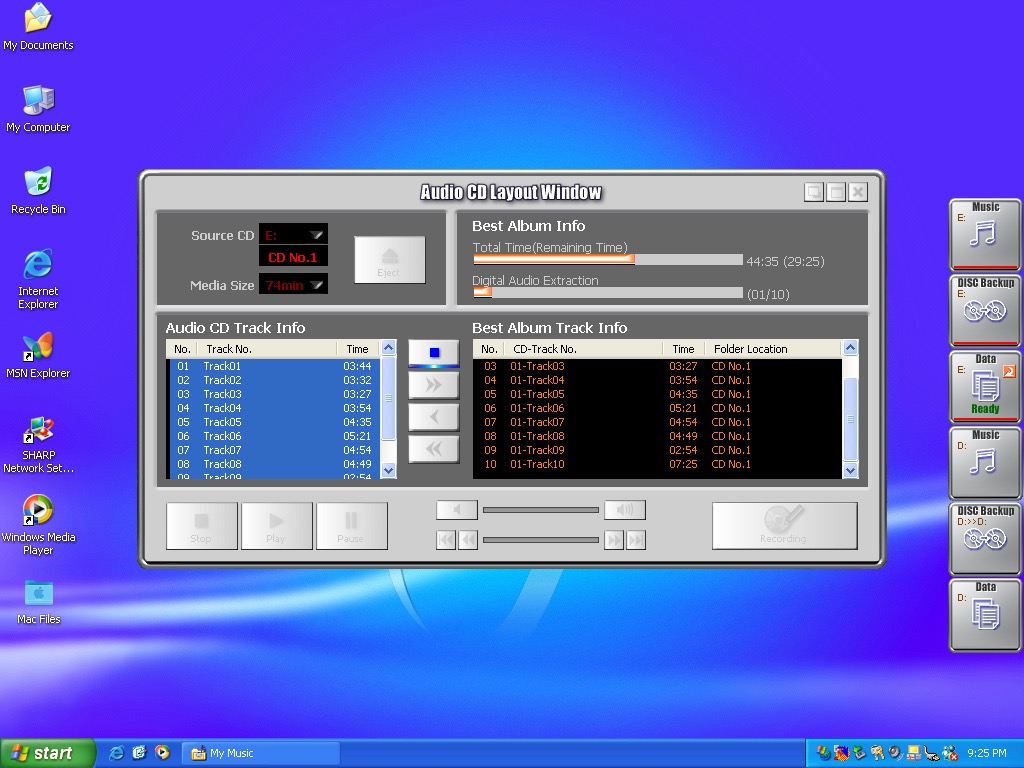Click the remove single track left-arrow button
Image resolution: width=1024 pixels, height=768 pixels.
coord(434,417)
